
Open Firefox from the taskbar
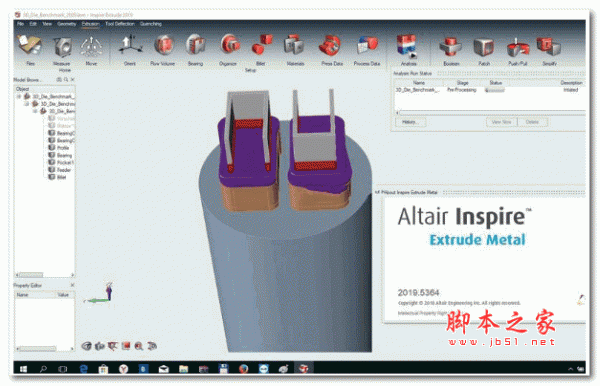243,369
